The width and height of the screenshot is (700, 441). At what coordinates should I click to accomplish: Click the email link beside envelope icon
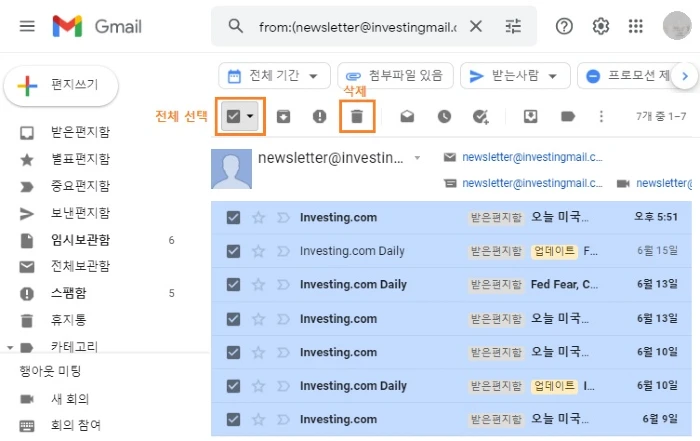point(532,157)
